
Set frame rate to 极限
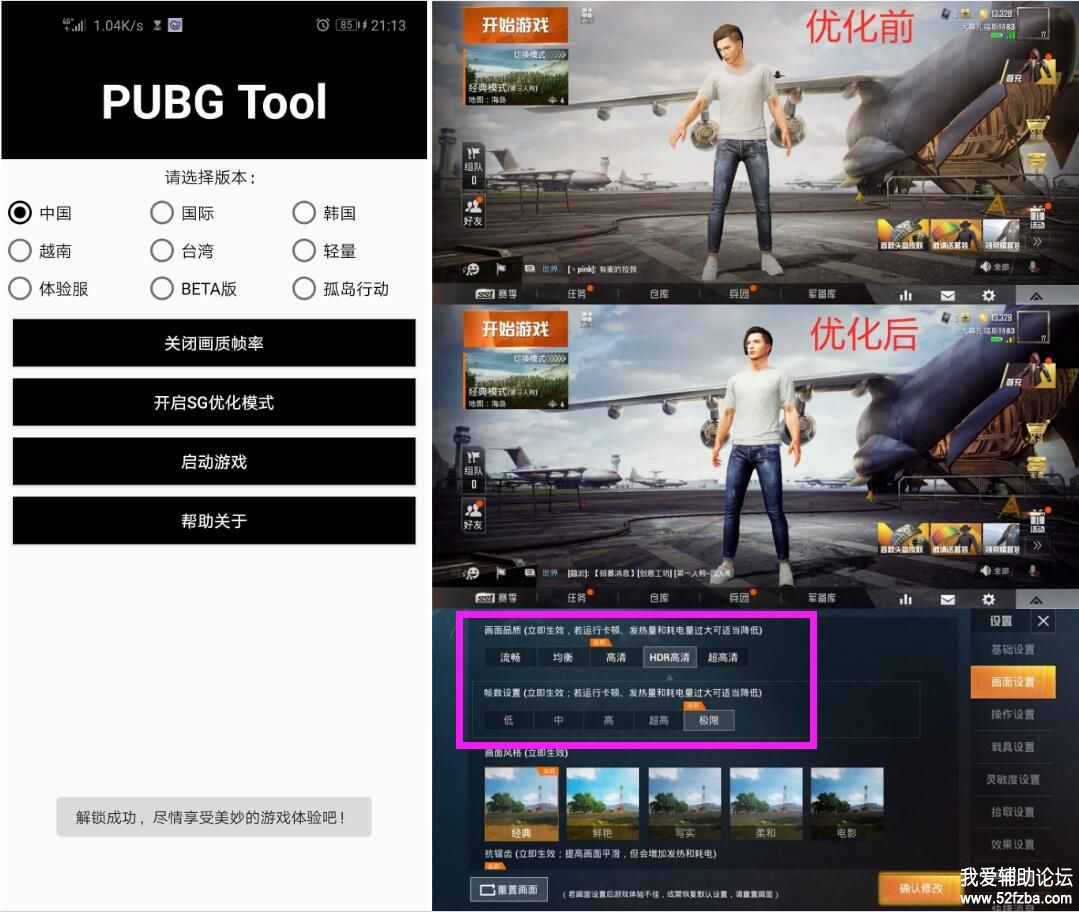tap(708, 720)
